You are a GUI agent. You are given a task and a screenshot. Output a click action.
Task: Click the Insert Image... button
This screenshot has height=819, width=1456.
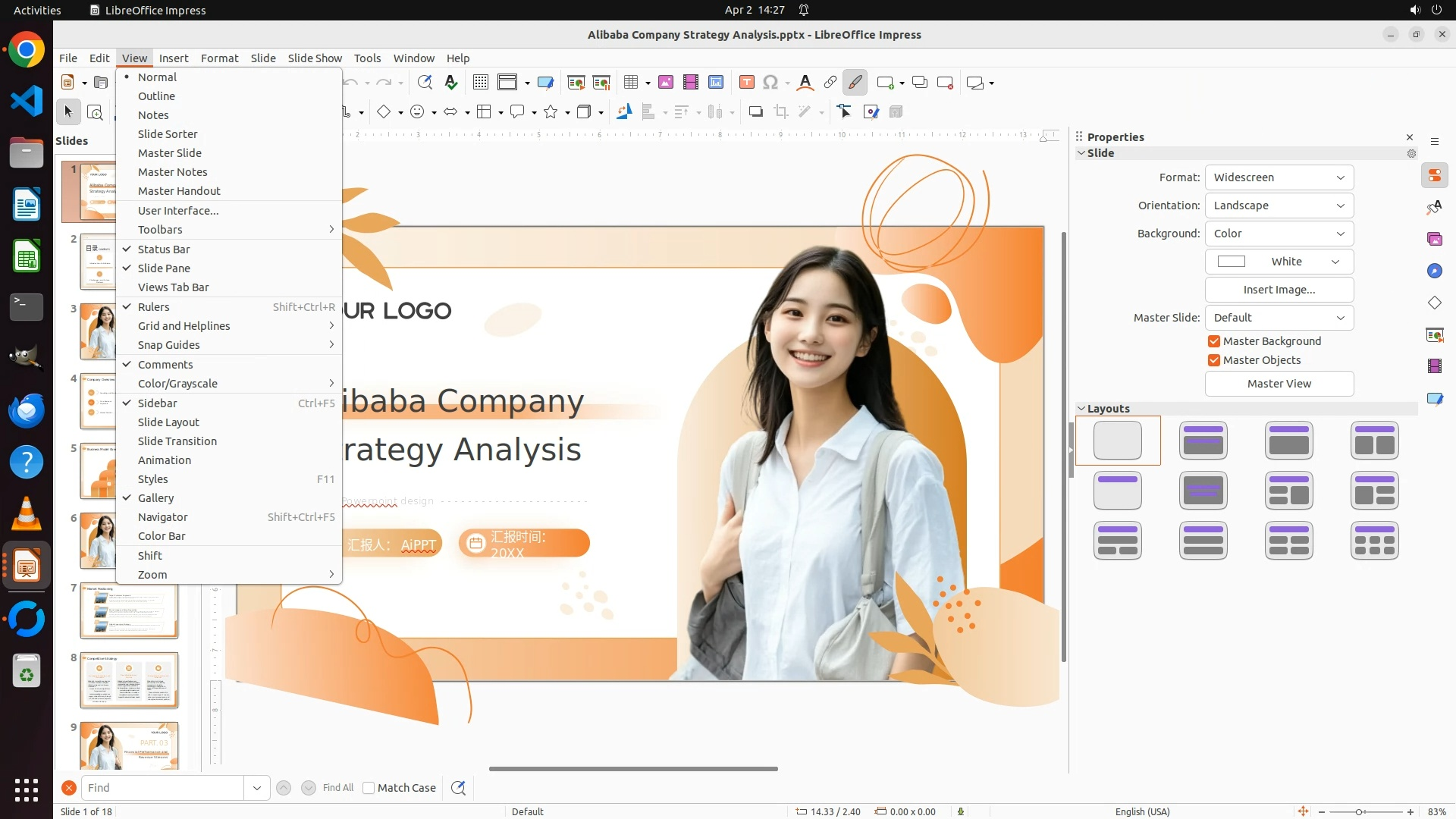pos(1279,290)
